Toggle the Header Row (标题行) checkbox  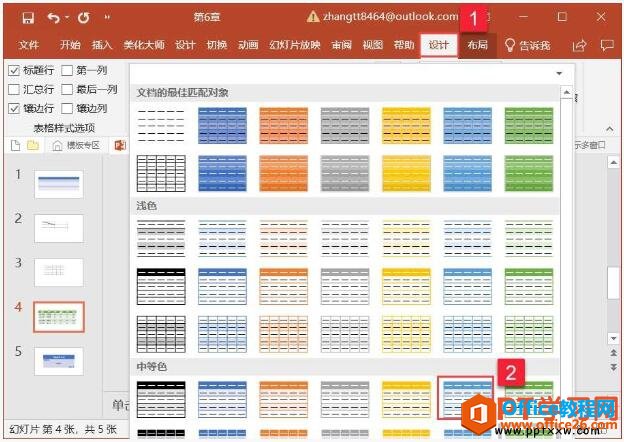[x=14, y=71]
